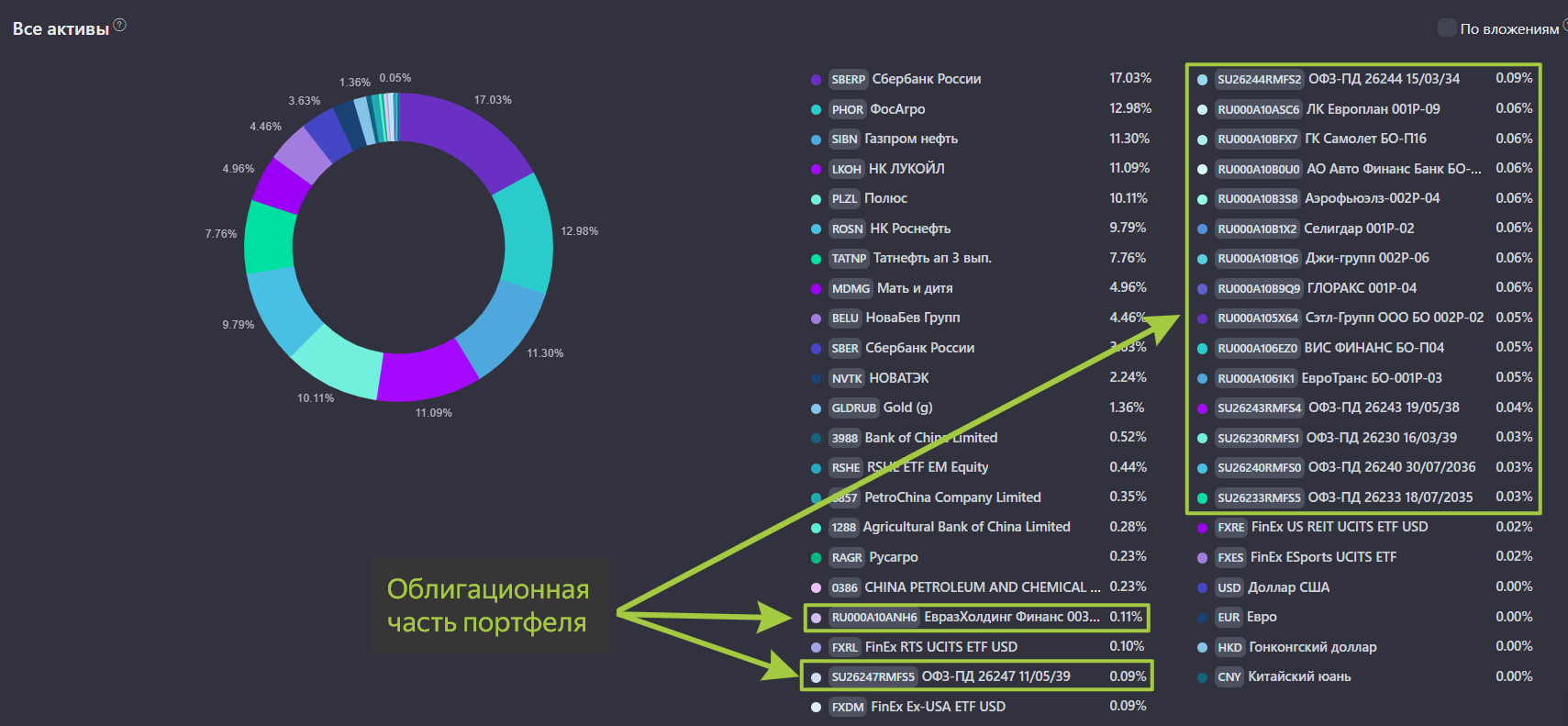Open the Agricultural Bank of China Limited row
The height and width of the screenshot is (726, 1568).
point(981,528)
